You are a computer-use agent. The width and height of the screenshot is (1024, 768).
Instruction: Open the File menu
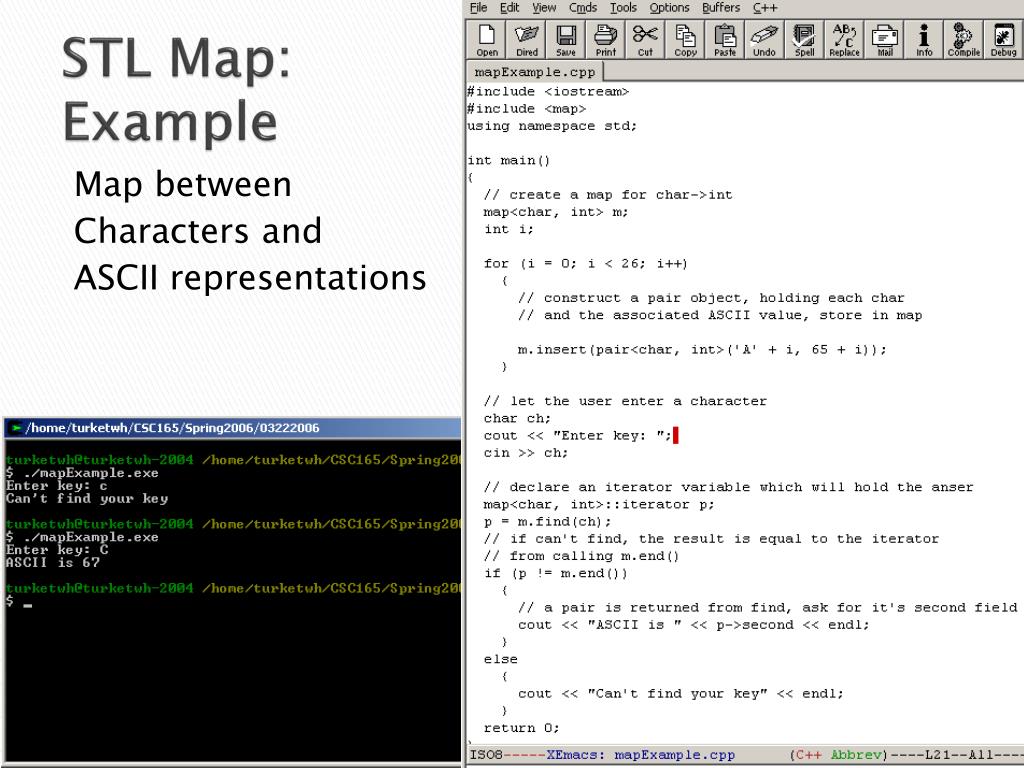(x=478, y=8)
